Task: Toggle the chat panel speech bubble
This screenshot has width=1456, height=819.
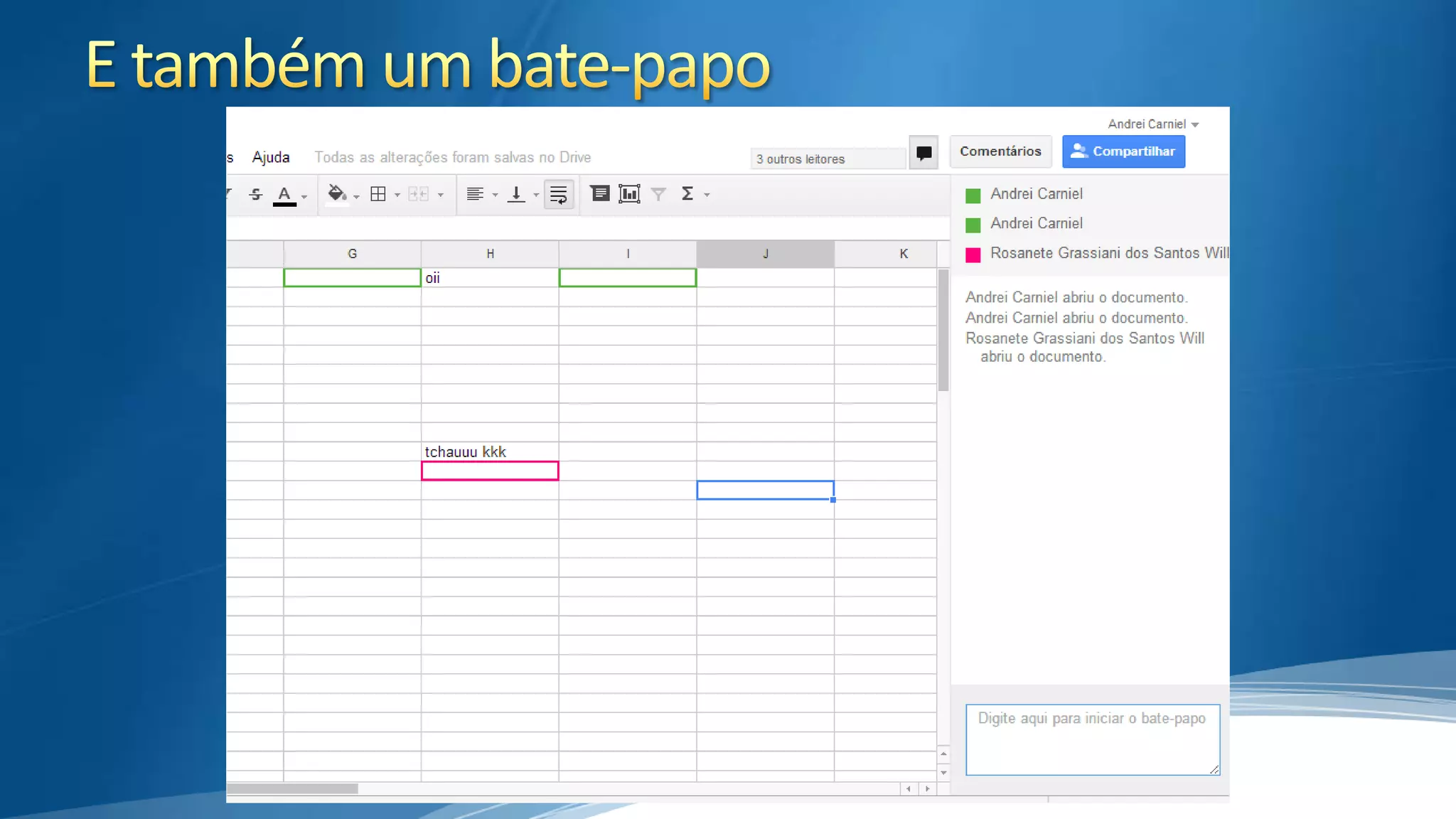Action: coord(924,152)
